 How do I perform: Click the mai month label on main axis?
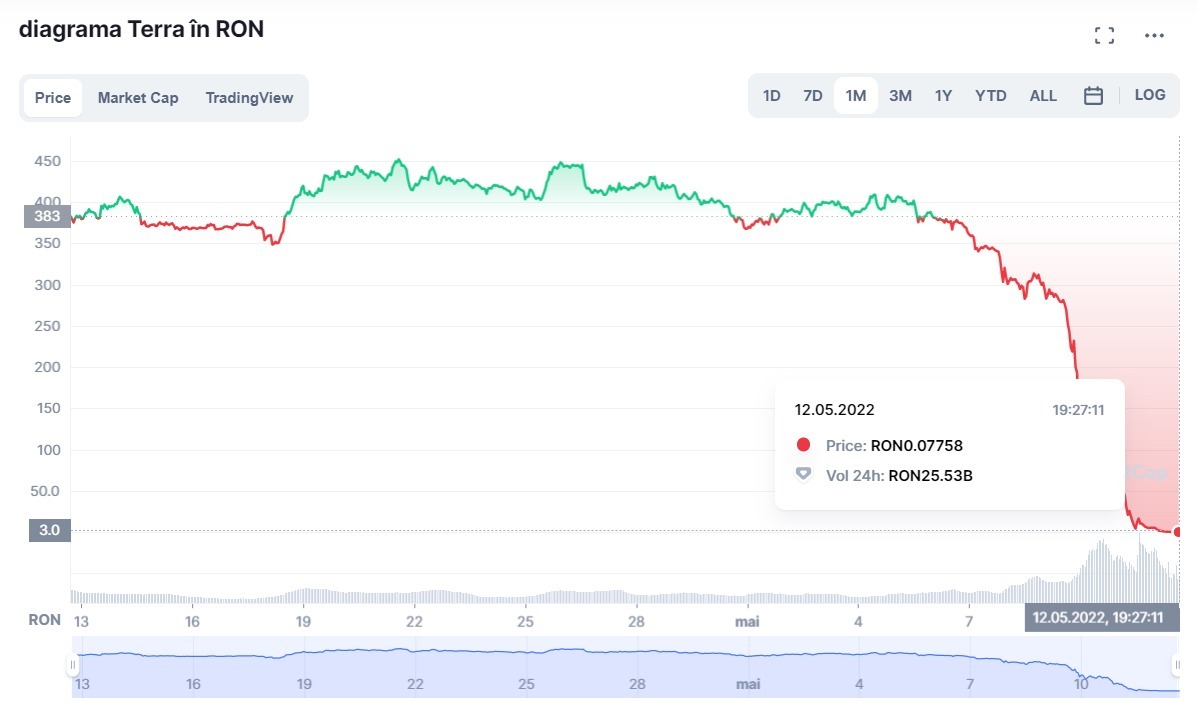point(747,622)
